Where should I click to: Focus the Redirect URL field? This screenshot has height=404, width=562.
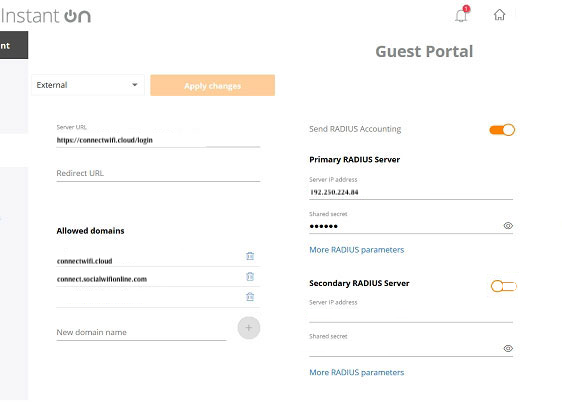tap(158, 174)
